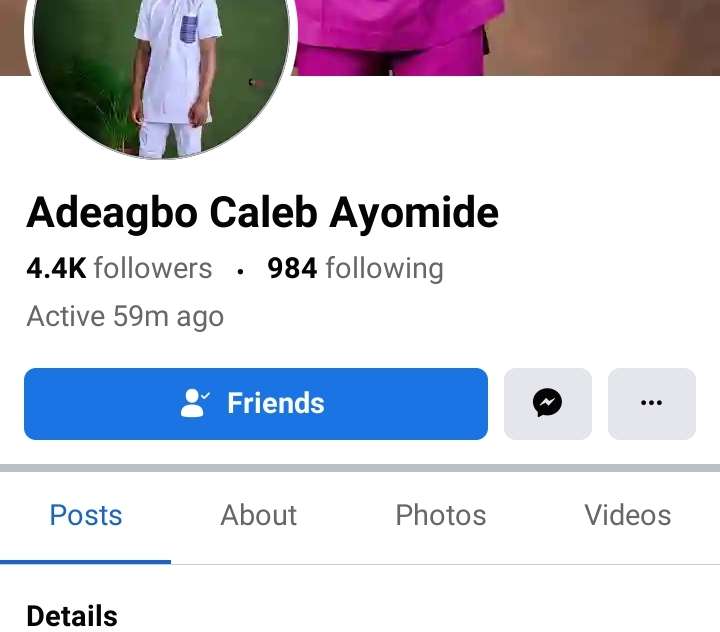This screenshot has height=632, width=720.
Task: Switch to the About tab
Action: 259,515
